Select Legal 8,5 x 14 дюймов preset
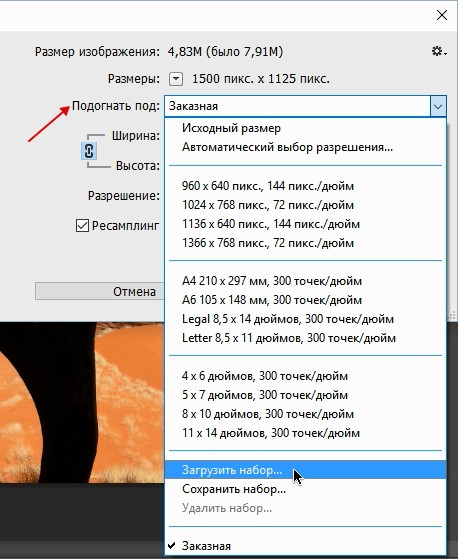This screenshot has height=559, width=458. [x=305, y=319]
